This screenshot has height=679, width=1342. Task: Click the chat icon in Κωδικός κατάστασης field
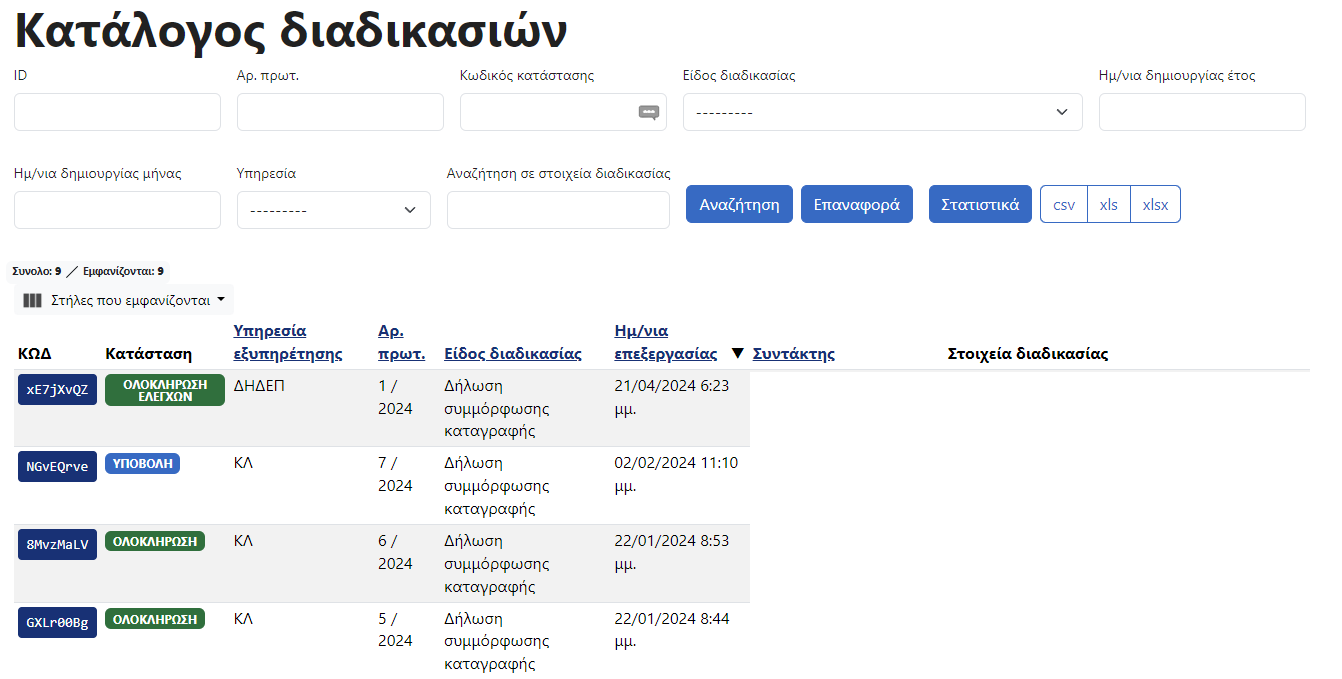pyautogui.click(x=649, y=112)
